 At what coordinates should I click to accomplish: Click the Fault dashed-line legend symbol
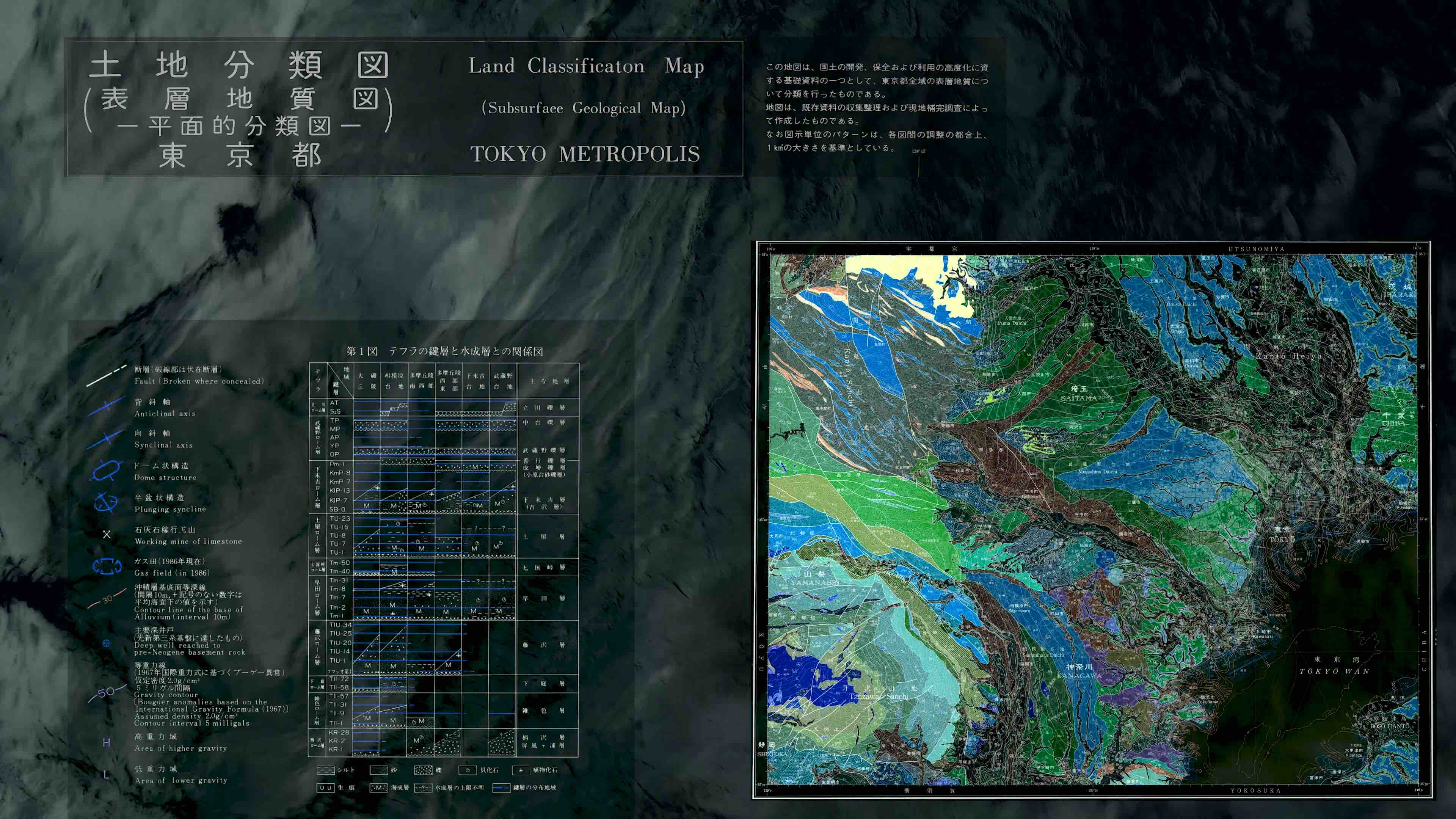[x=106, y=376]
